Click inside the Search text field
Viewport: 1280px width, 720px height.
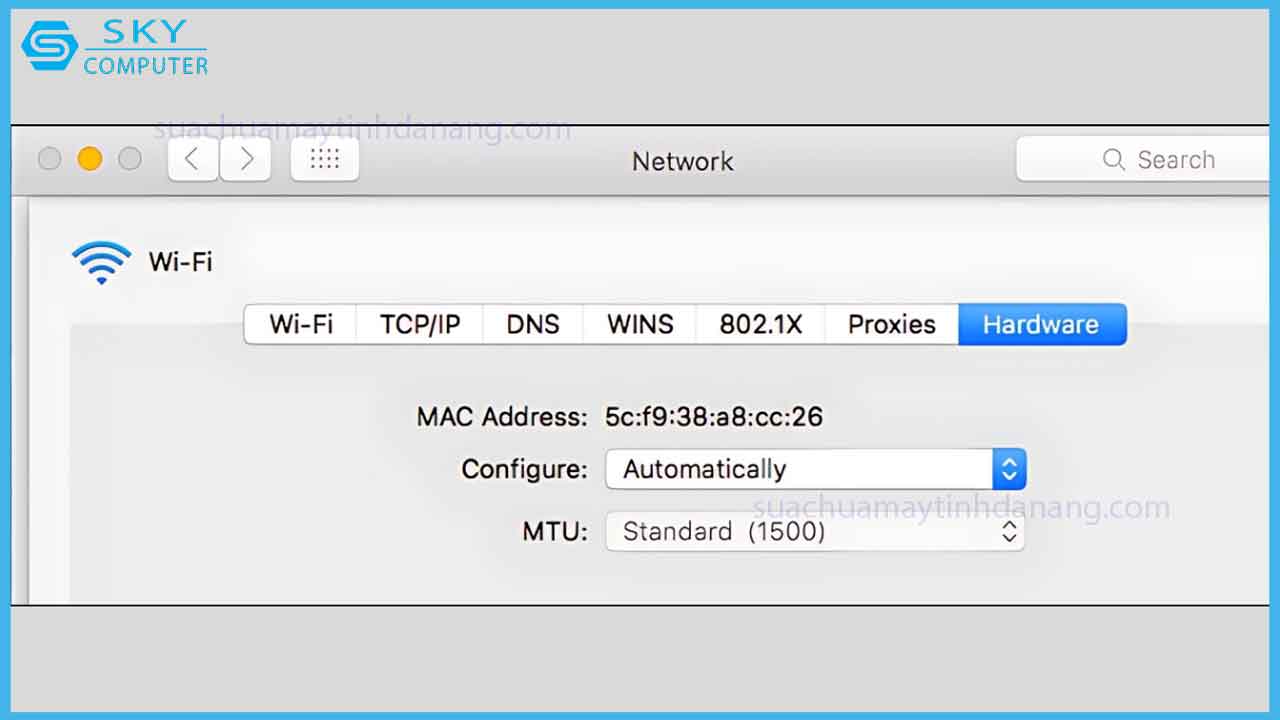pos(1190,160)
